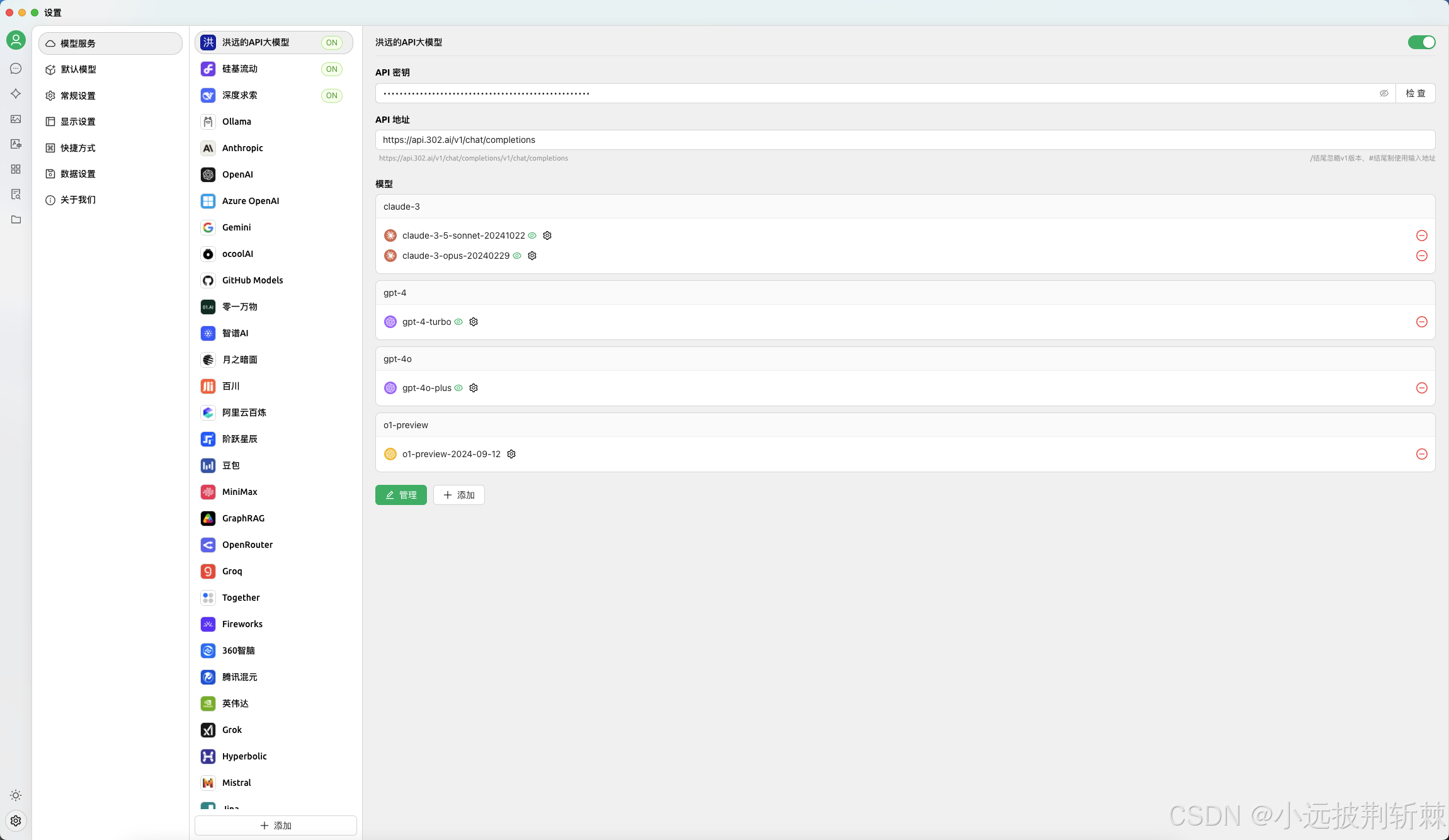
Task: Open 快捷方式 settings section
Action: click(110, 148)
